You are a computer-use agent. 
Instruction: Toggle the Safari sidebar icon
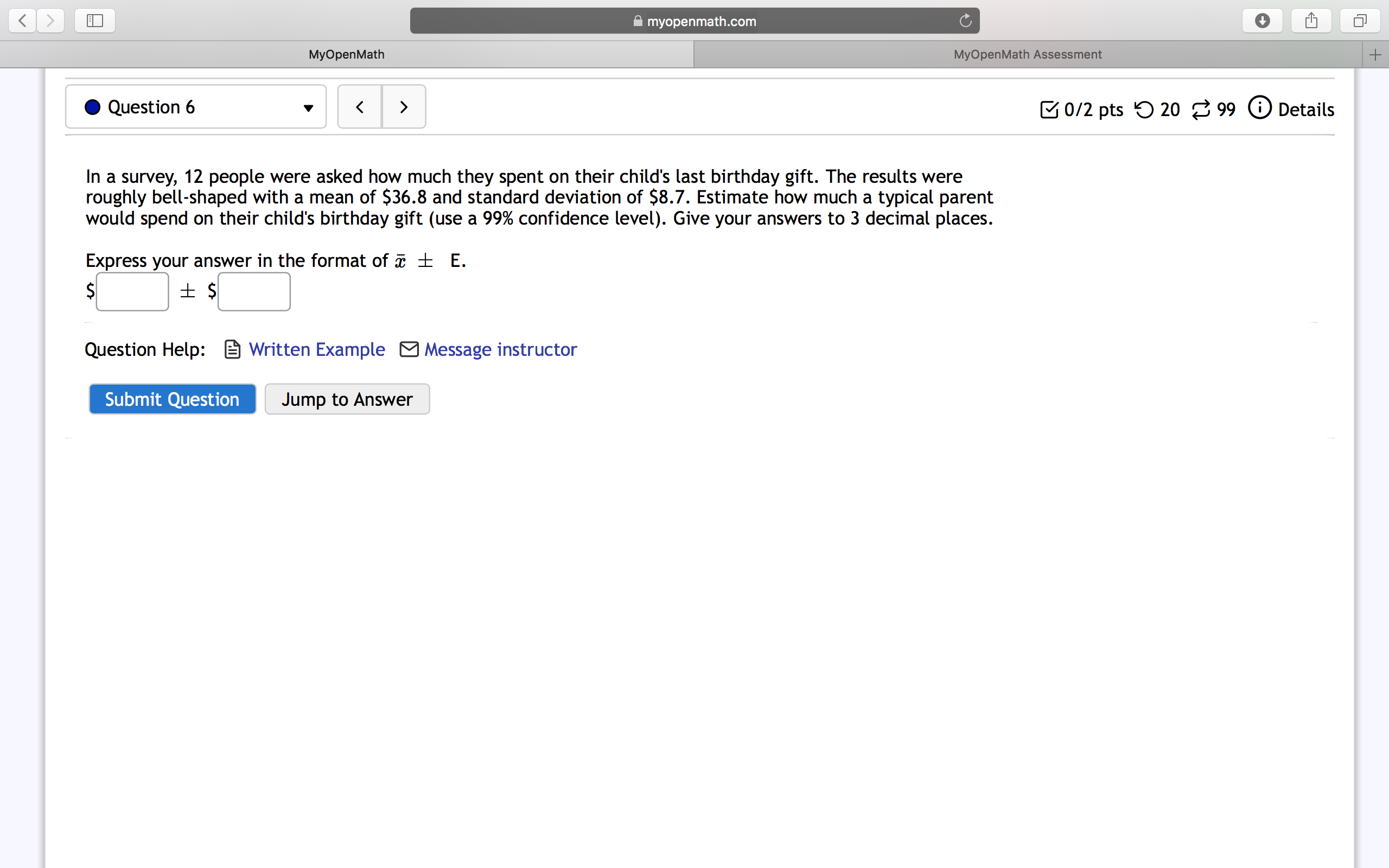[95, 21]
